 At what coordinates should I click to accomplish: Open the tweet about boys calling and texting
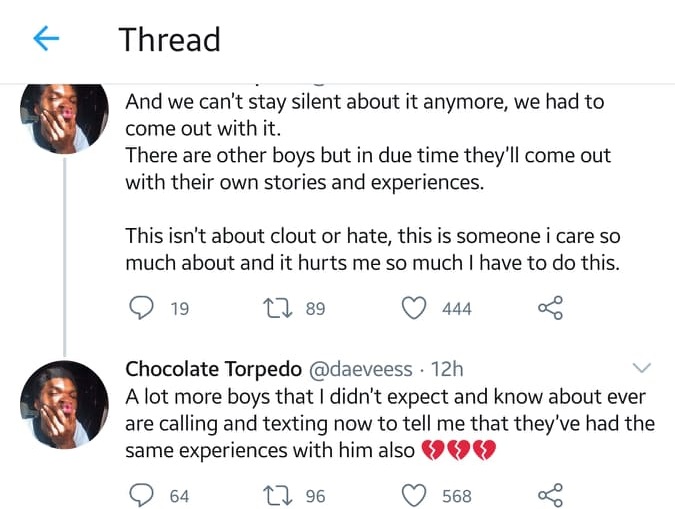pyautogui.click(x=390, y=424)
